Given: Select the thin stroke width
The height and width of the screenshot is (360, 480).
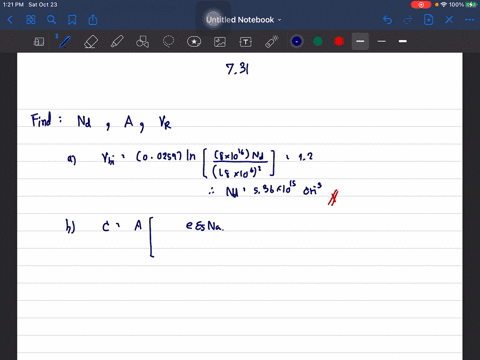Looking at the screenshot, I should (382, 41).
